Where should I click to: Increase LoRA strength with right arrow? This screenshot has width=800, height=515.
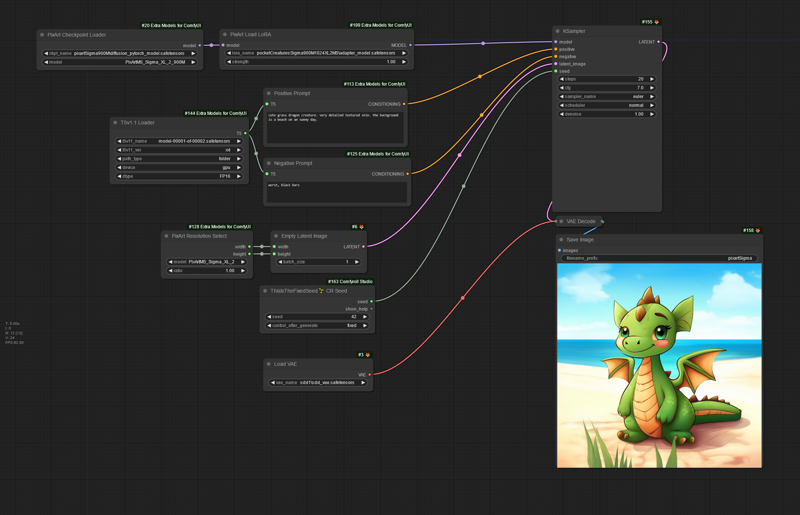(x=404, y=62)
